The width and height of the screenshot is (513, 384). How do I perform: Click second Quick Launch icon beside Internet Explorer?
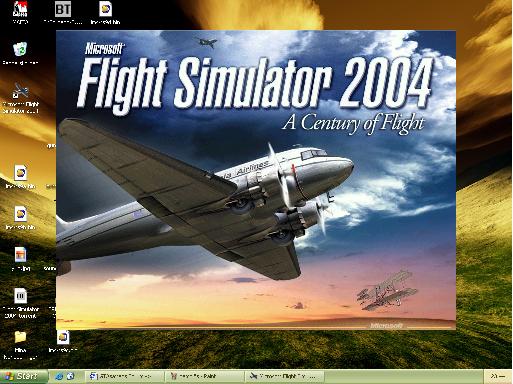click(70, 377)
